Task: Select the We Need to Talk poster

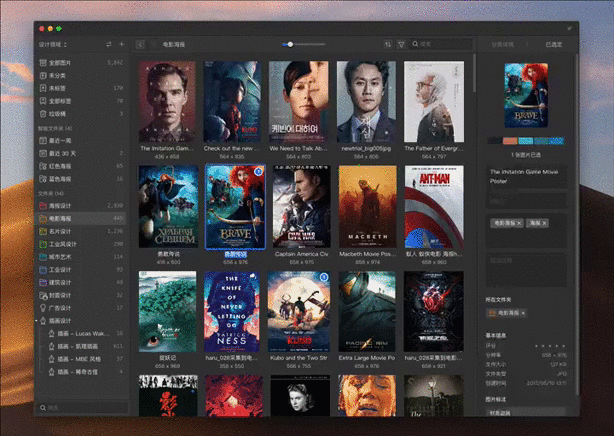Action: [x=298, y=102]
